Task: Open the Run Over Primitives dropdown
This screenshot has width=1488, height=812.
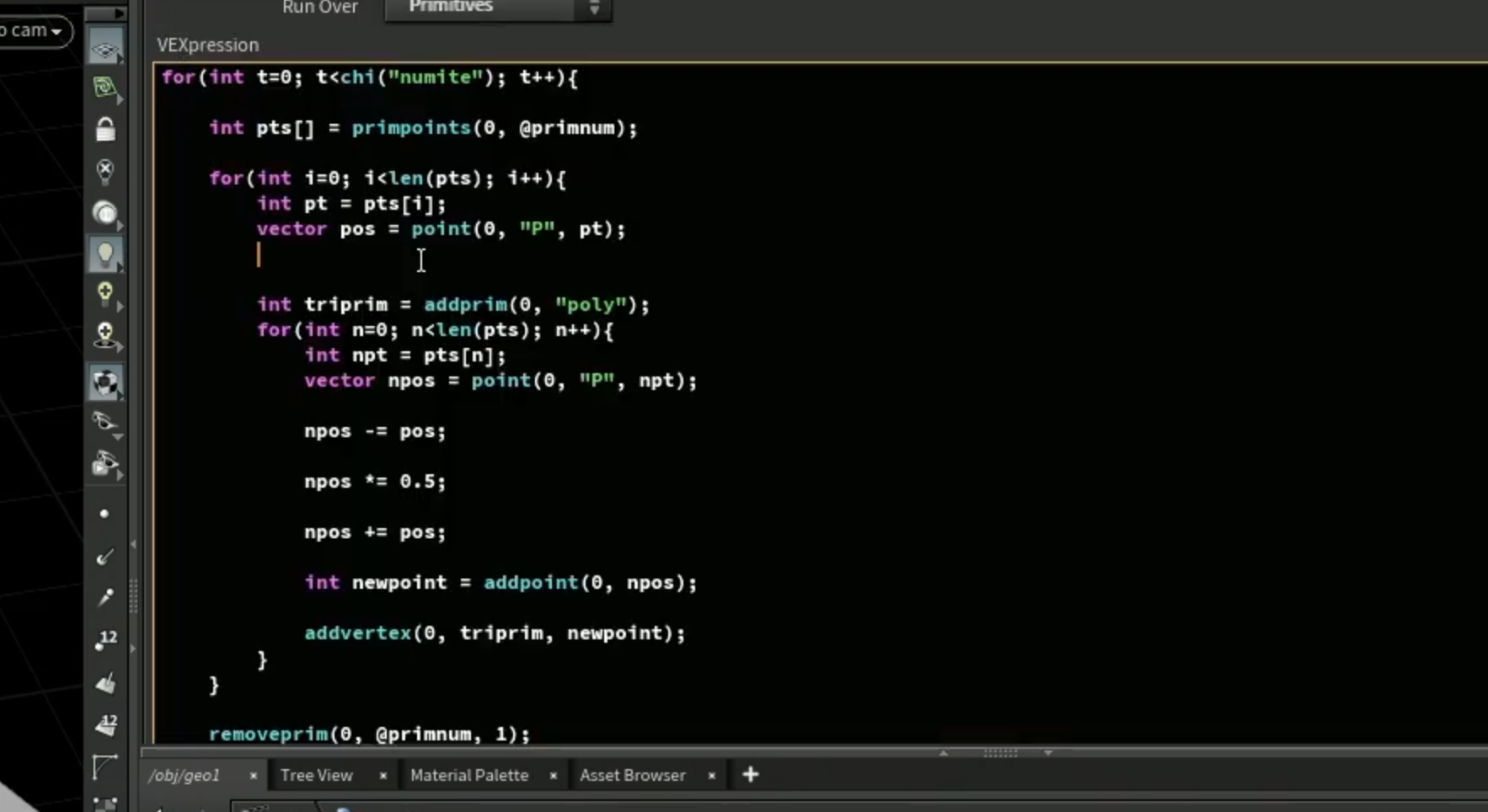Action: (x=498, y=8)
